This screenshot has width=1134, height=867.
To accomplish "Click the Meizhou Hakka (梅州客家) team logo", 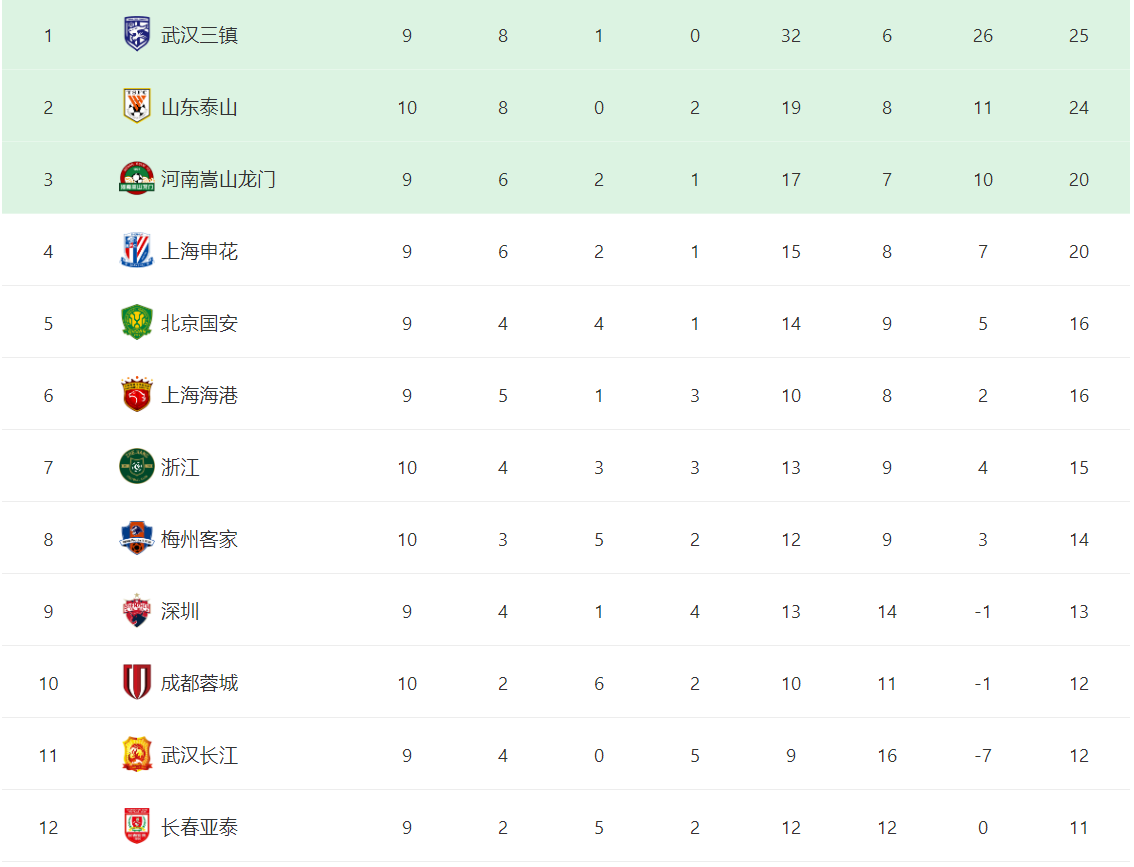I will pos(136,539).
